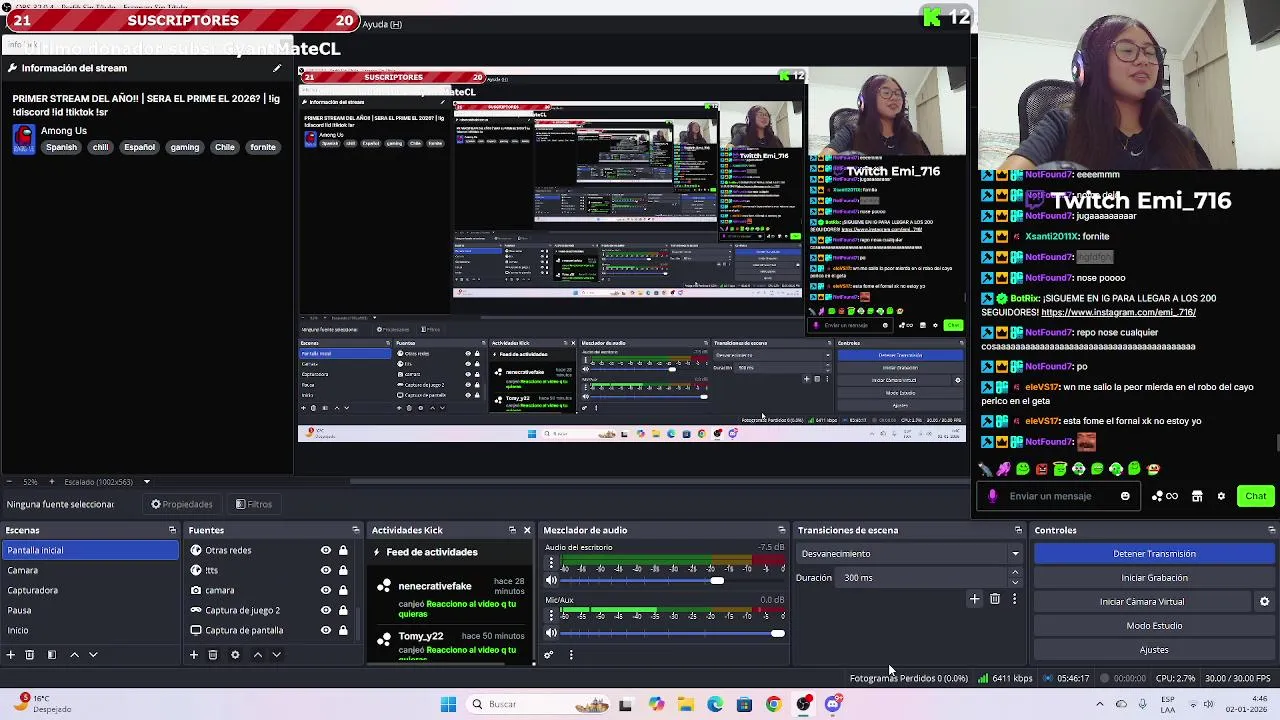Add a new source in Fuentes

pos(194,655)
